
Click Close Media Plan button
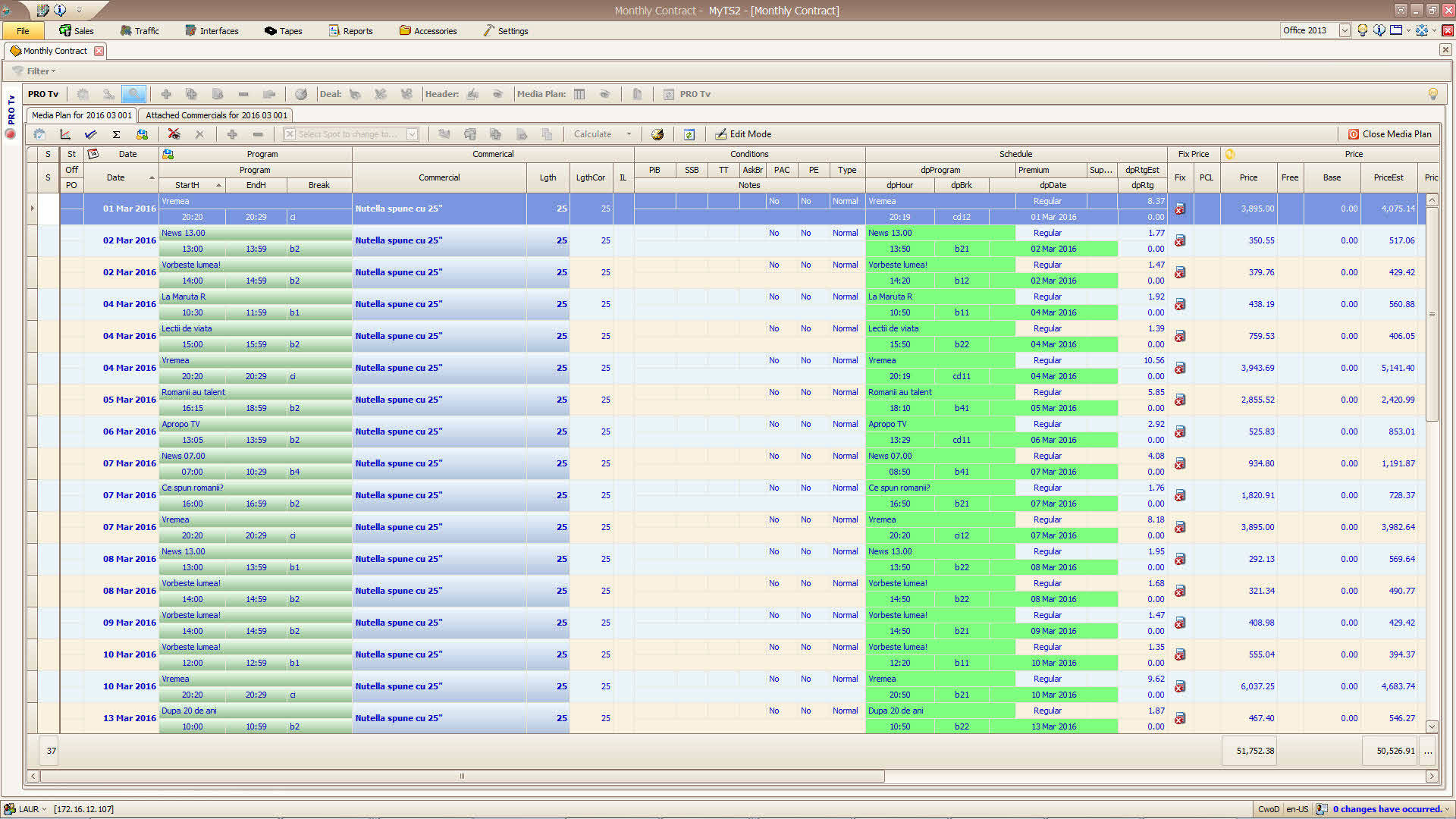tap(1389, 134)
